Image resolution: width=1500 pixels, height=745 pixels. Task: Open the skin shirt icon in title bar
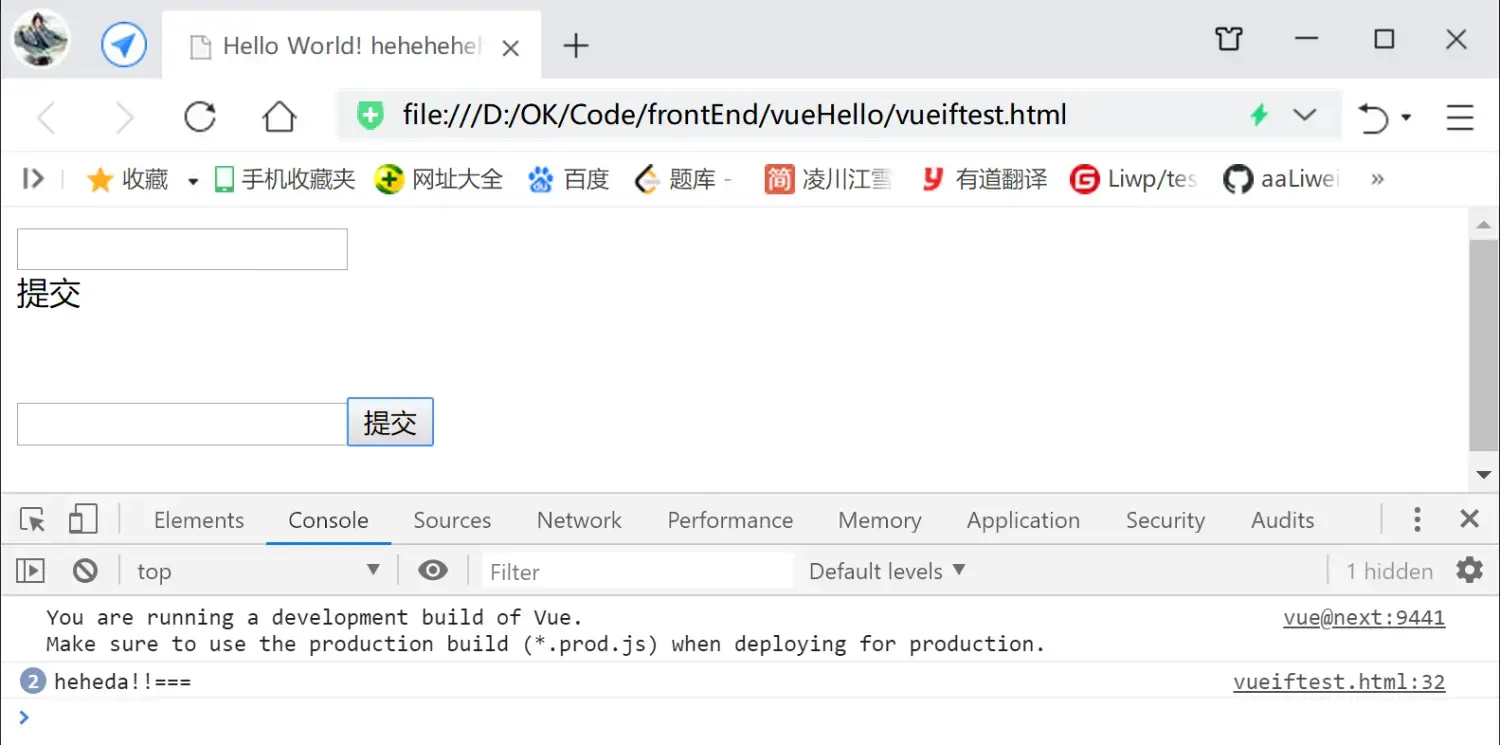click(1229, 39)
